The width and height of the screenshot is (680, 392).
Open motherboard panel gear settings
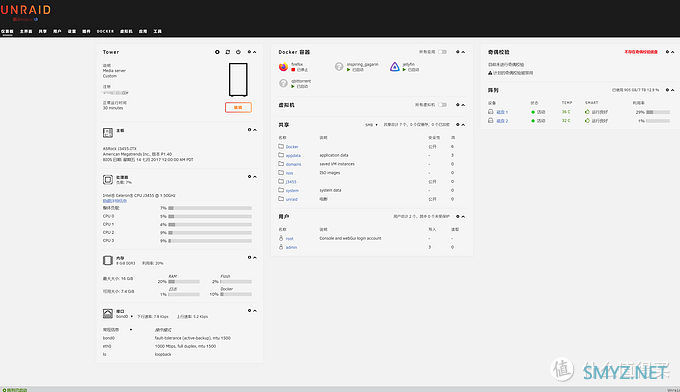click(x=249, y=130)
